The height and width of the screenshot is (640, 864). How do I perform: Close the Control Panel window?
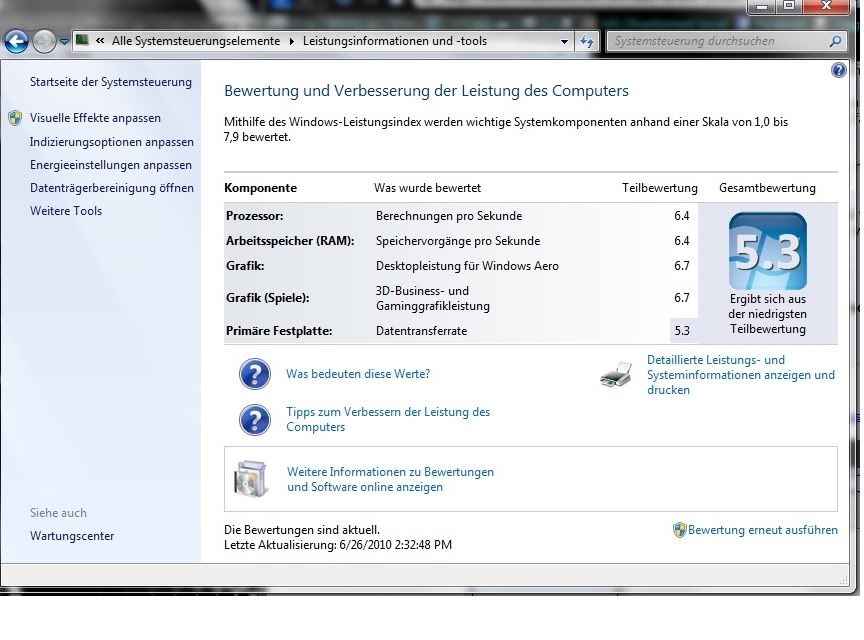pyautogui.click(x=825, y=6)
